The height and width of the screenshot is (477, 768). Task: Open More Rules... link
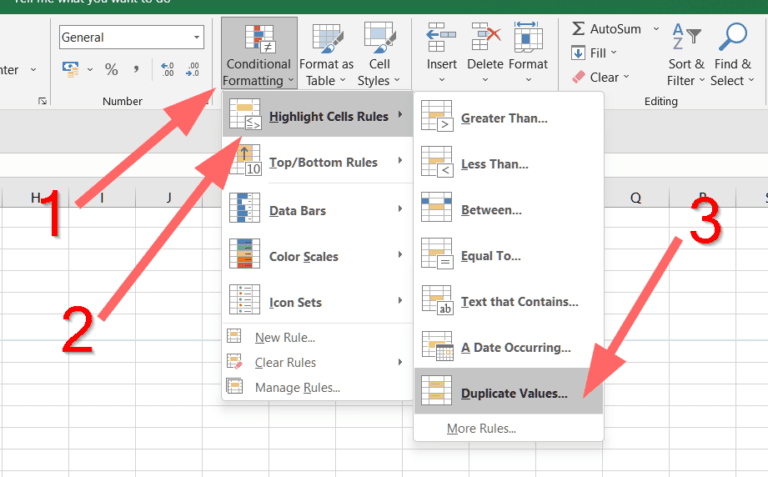pos(508,429)
